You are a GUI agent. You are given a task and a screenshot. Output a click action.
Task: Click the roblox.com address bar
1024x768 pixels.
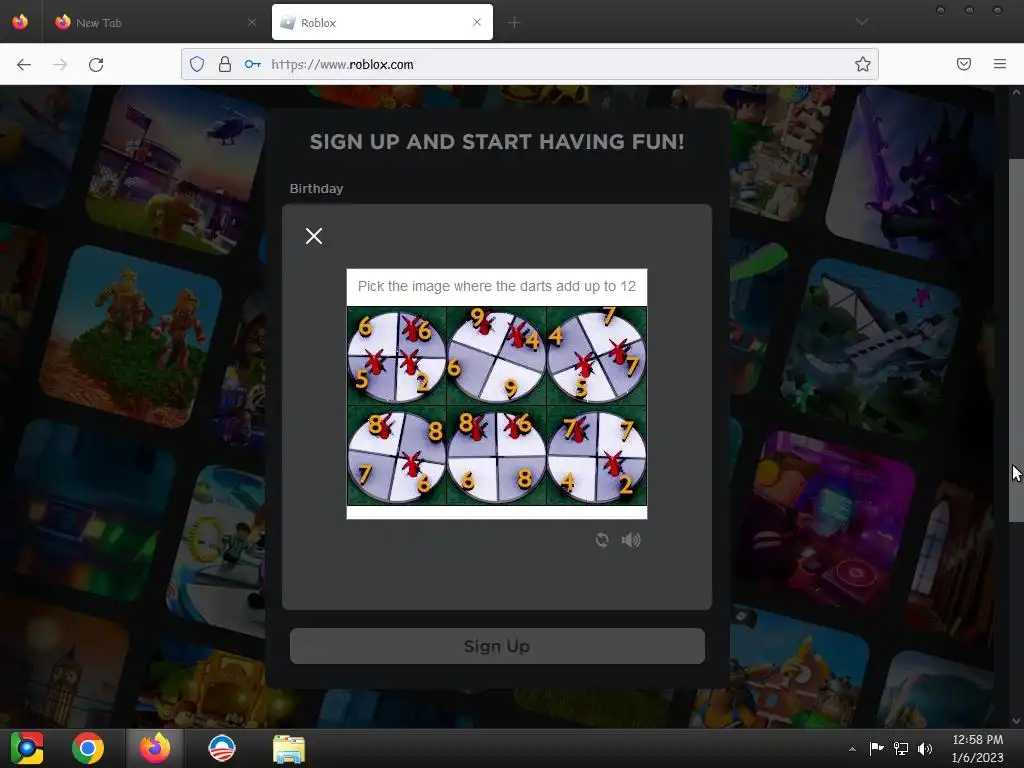529,64
